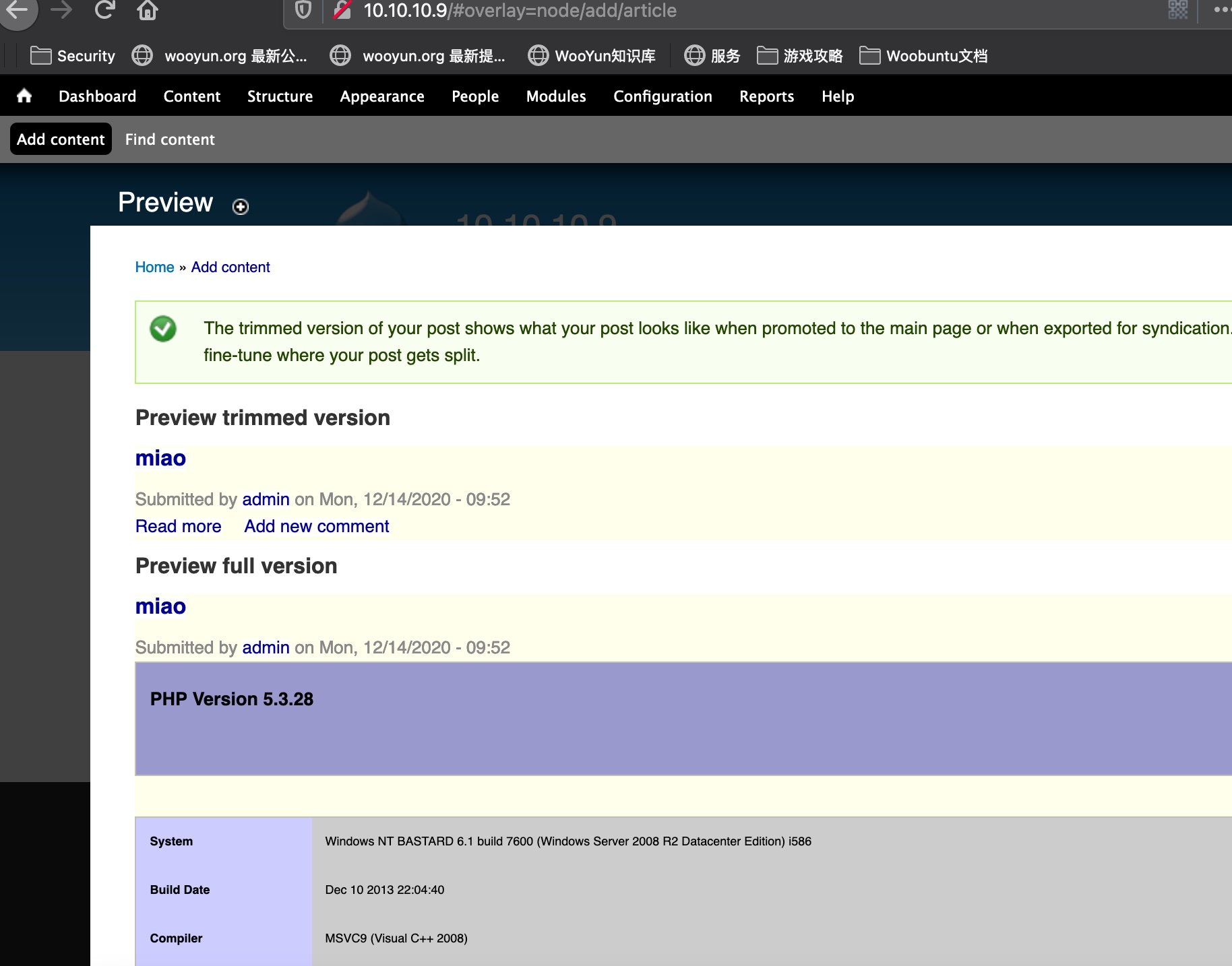Open the page actions ellipsis menu
Screen dimensions: 1232x966
click(x=1221, y=10)
